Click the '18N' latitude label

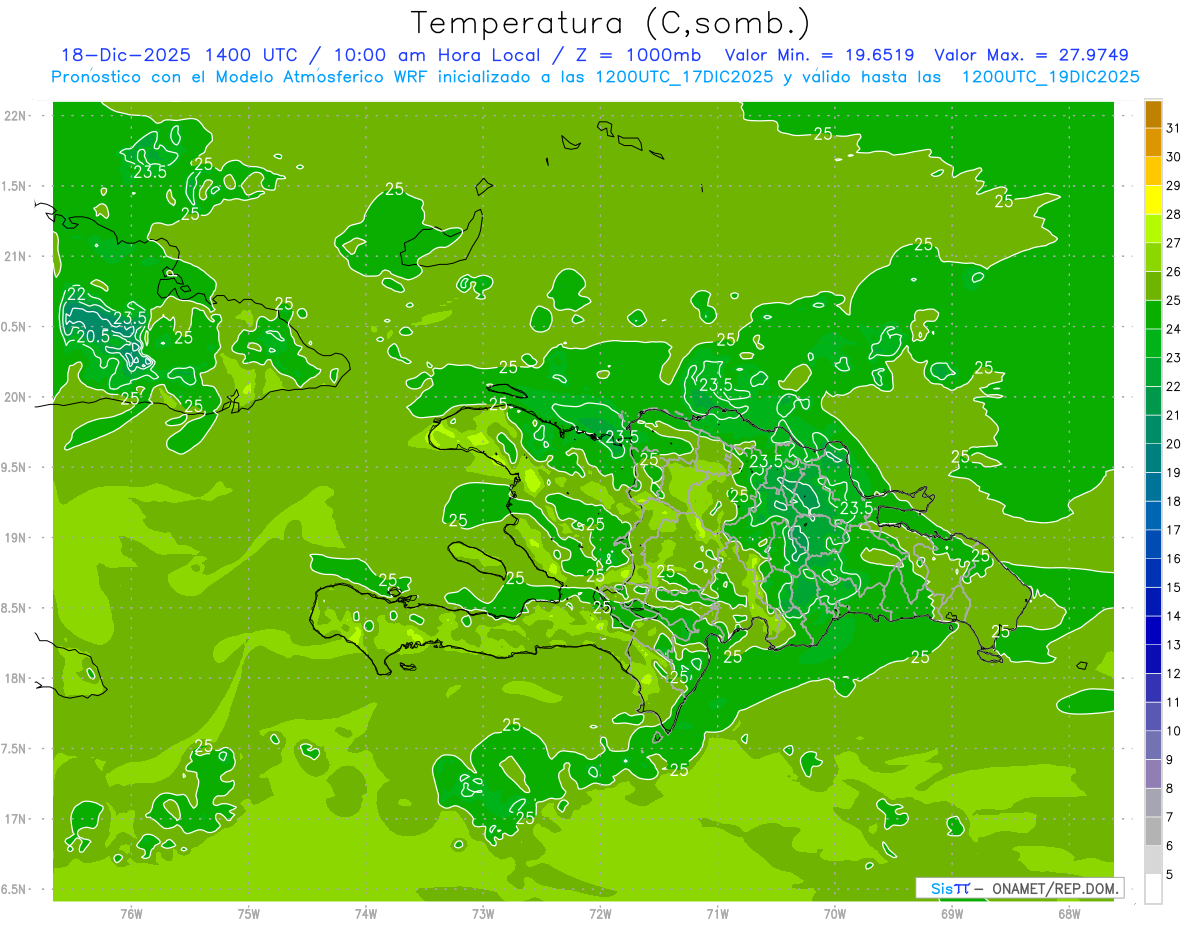[17, 679]
